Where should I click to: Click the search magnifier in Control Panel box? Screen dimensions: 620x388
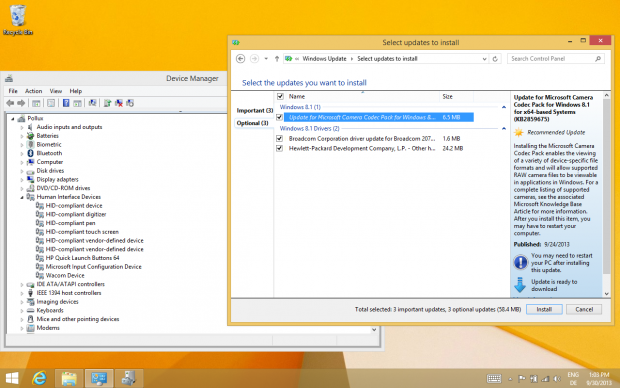tap(598, 59)
